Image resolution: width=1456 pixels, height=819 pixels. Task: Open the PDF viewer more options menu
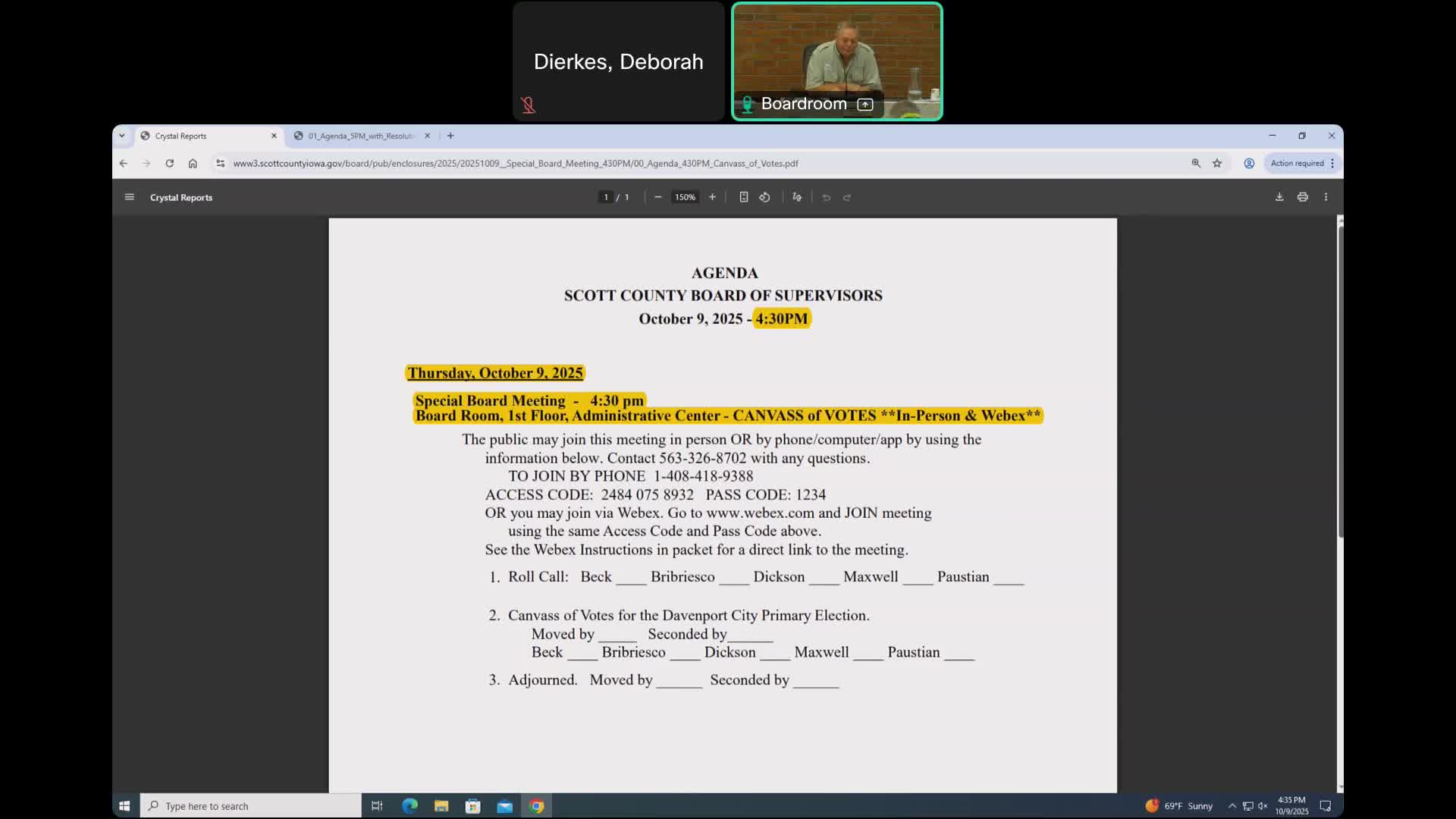tap(1326, 197)
